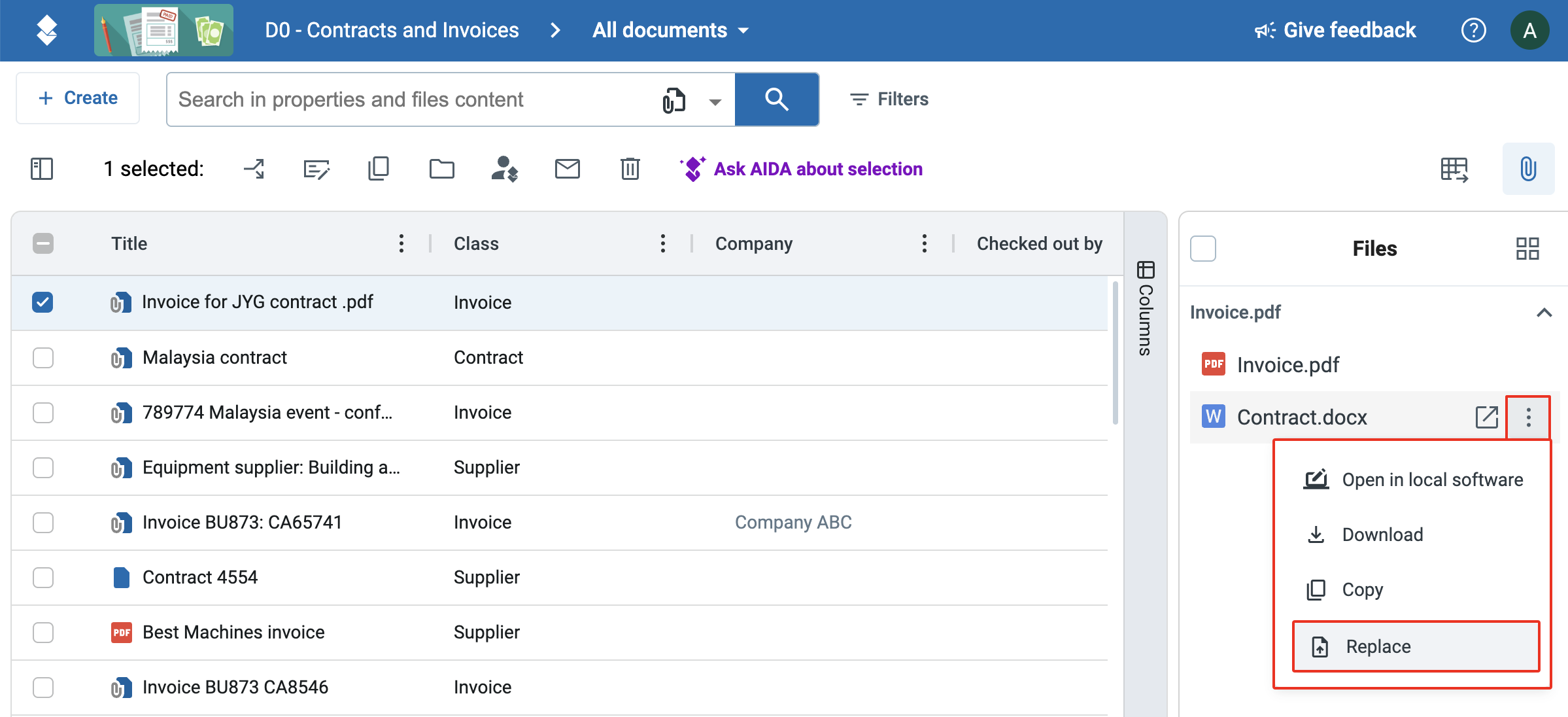Open the Filters panel
Screen dimensions: 1568x717
coord(889,99)
